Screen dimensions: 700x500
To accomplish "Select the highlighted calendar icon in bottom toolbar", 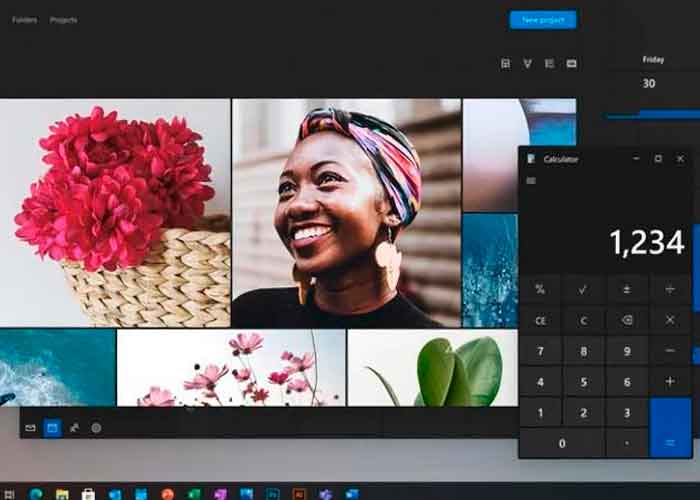I will click(52, 428).
